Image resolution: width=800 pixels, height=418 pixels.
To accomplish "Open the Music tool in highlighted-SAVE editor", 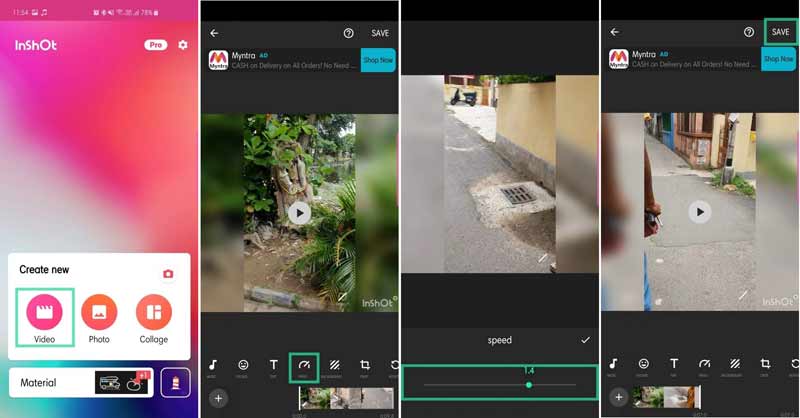I will (x=613, y=366).
